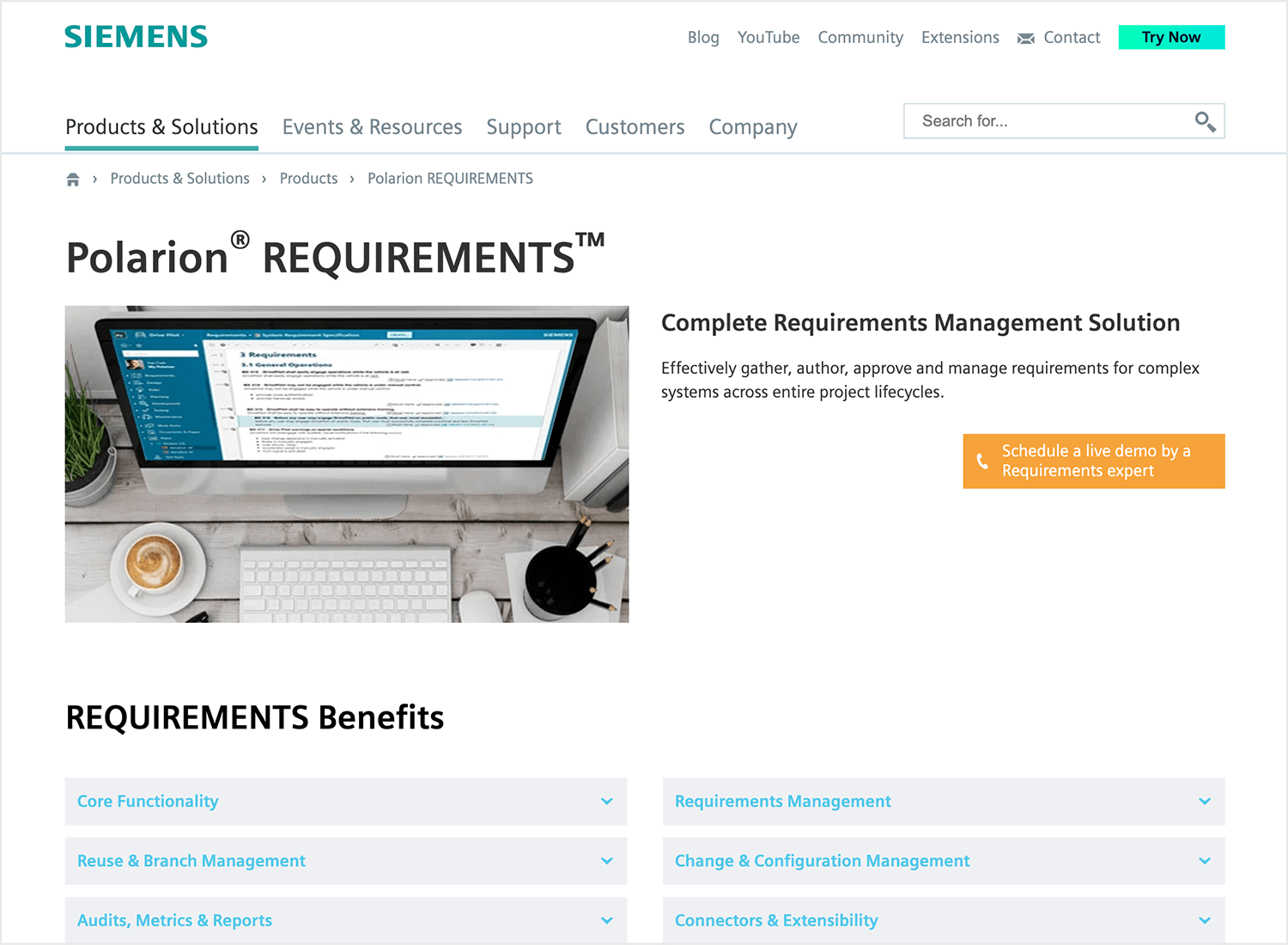Click the phone icon on demo button
Viewport: 1288px width, 945px height.
coord(982,461)
